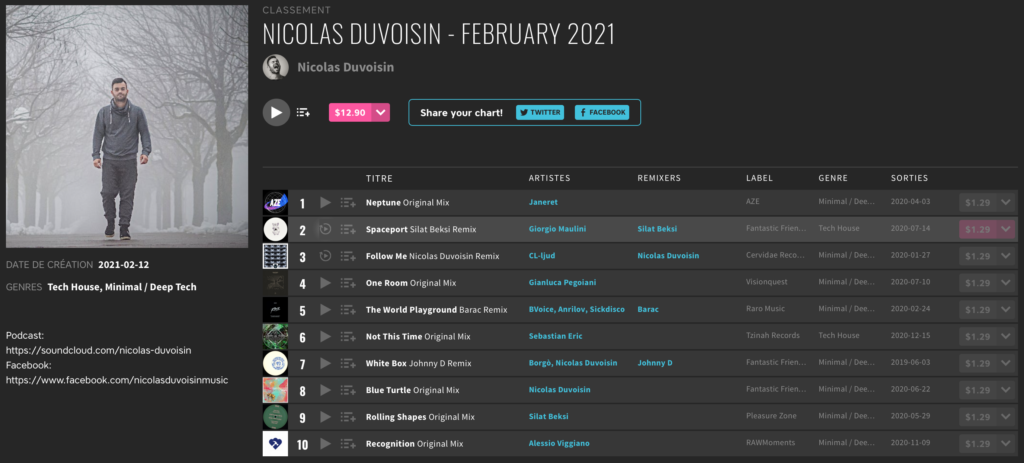Open label RAWMoments
Image resolution: width=1024 pixels, height=463 pixels.
click(770, 443)
